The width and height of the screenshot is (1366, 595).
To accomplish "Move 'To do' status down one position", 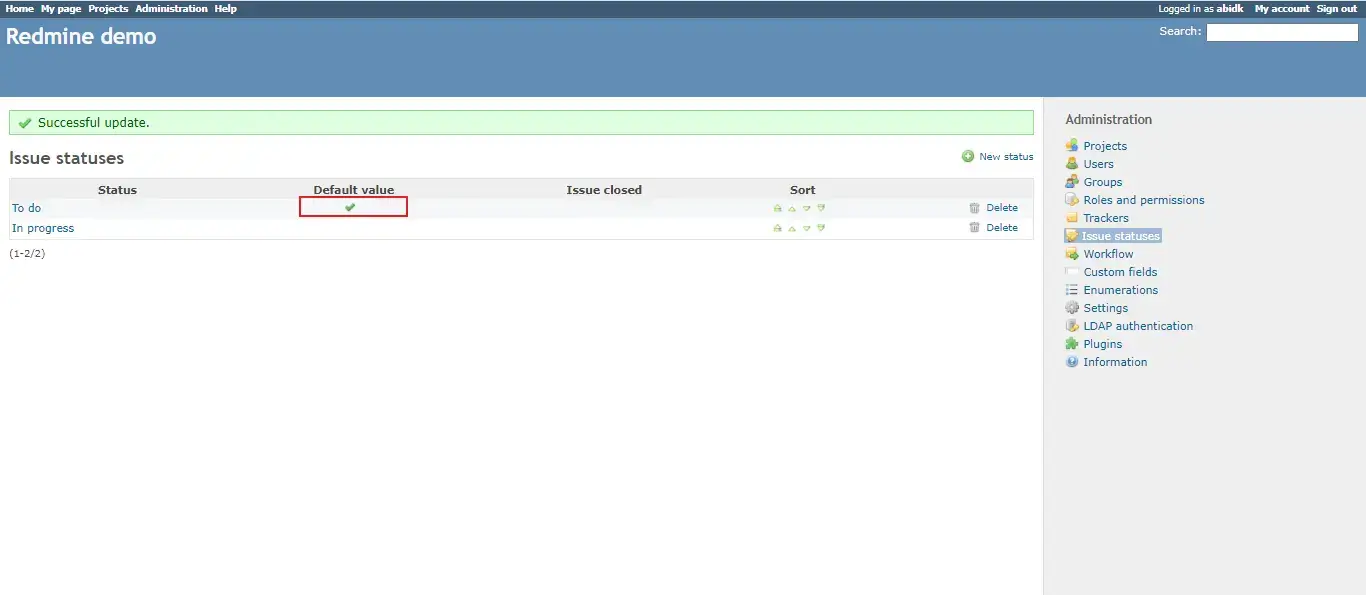I will click(806, 208).
